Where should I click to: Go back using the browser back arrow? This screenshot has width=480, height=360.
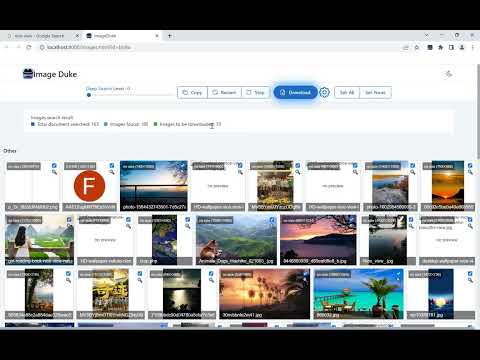(x=6, y=47)
